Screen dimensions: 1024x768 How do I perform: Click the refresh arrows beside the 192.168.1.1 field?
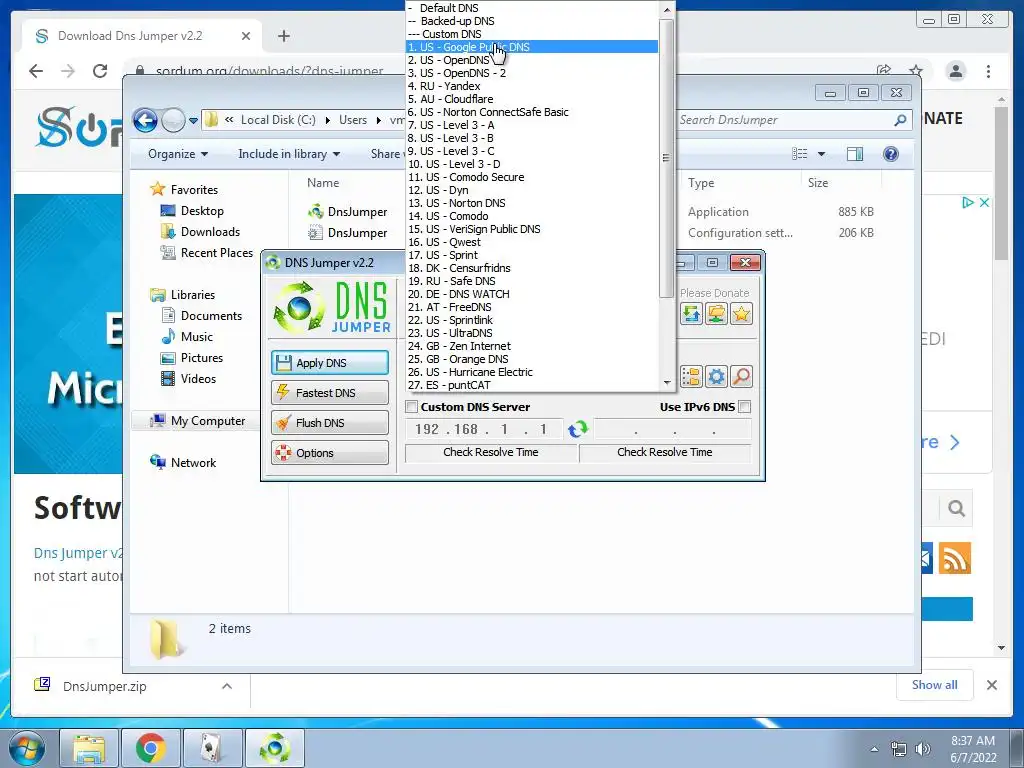click(577, 429)
